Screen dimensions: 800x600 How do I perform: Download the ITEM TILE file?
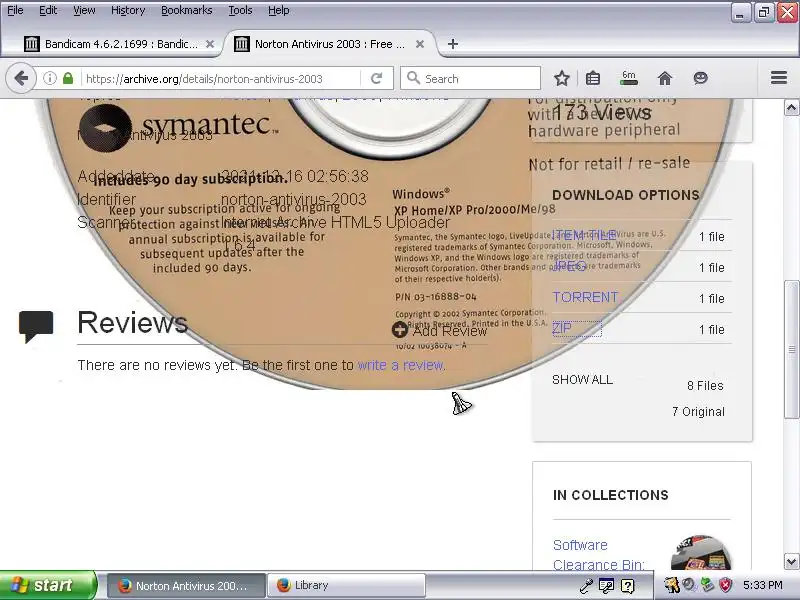[x=585, y=235]
